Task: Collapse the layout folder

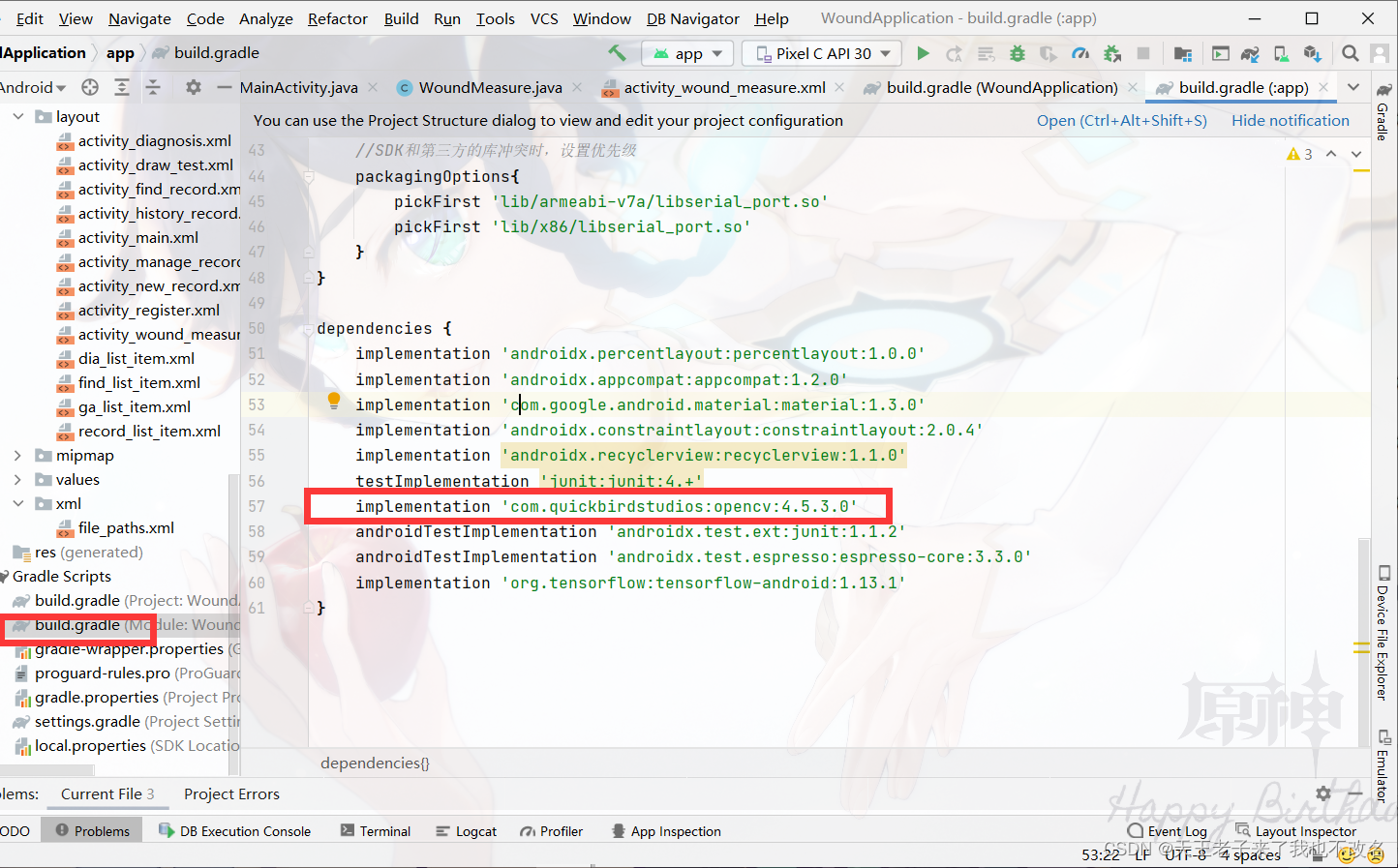Action: (18, 116)
